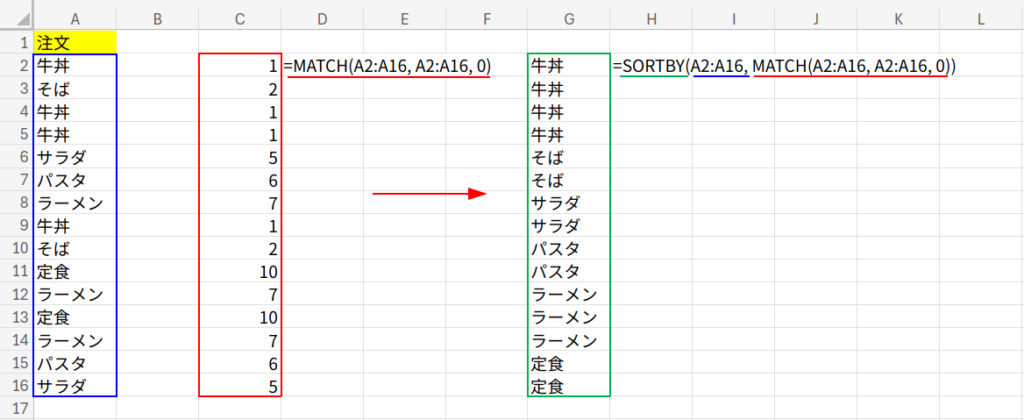Select cell A3 containing そば
Screen dimensions: 1024x420
[75, 89]
